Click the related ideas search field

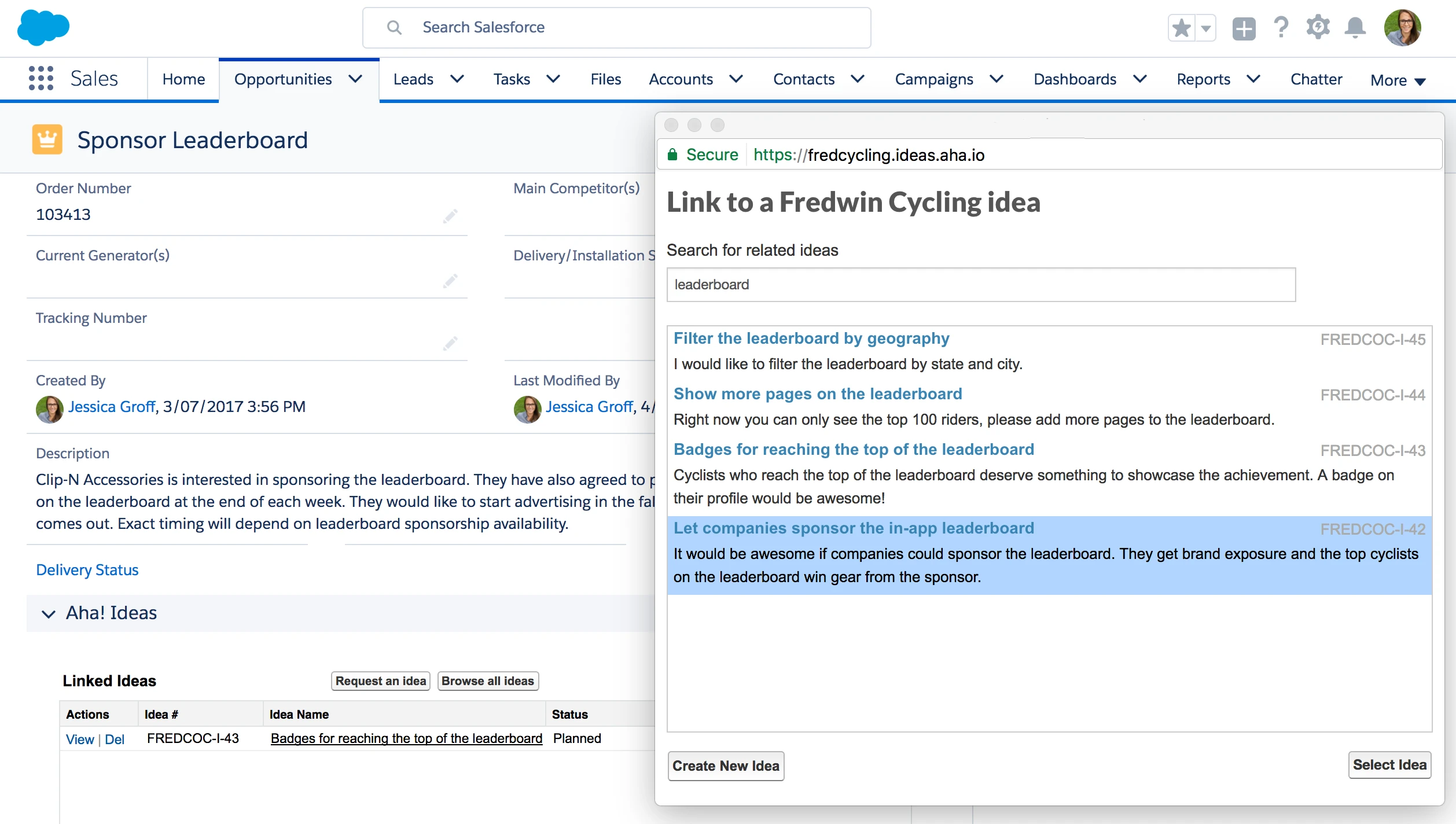[x=980, y=285]
